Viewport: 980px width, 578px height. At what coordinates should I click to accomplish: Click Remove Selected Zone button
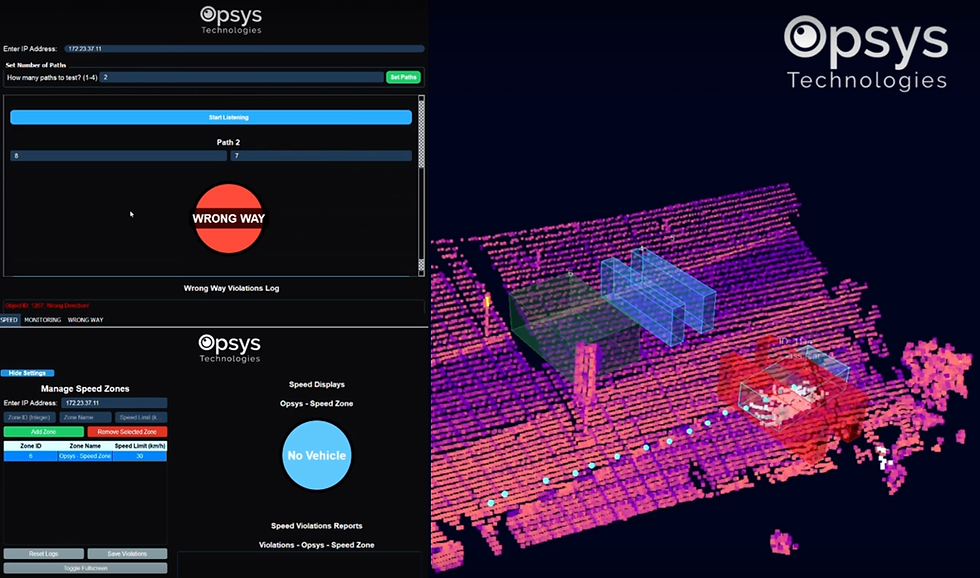[x=127, y=432]
